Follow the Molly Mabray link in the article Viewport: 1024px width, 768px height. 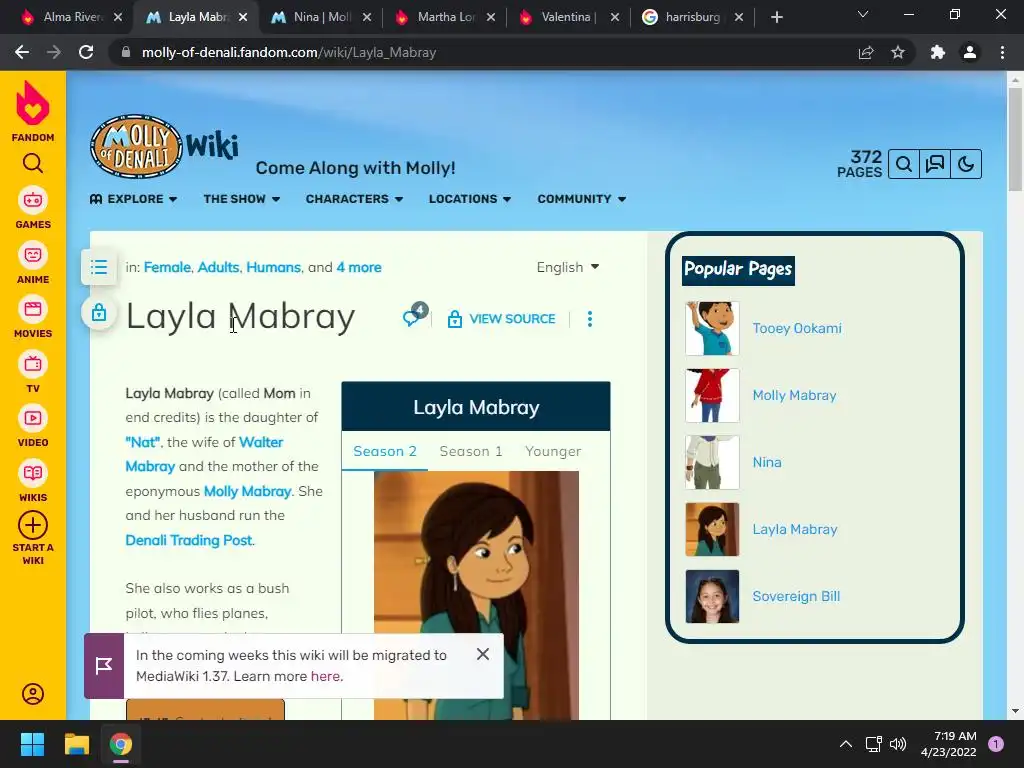click(247, 491)
